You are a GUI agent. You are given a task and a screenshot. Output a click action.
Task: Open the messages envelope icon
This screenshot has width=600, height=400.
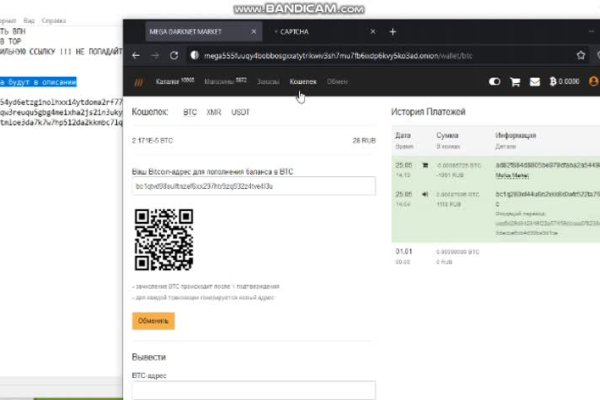(x=532, y=82)
